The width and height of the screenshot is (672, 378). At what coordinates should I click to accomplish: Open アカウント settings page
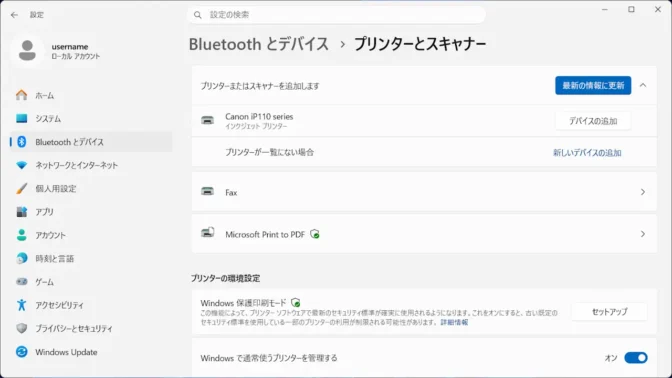(x=91, y=235)
